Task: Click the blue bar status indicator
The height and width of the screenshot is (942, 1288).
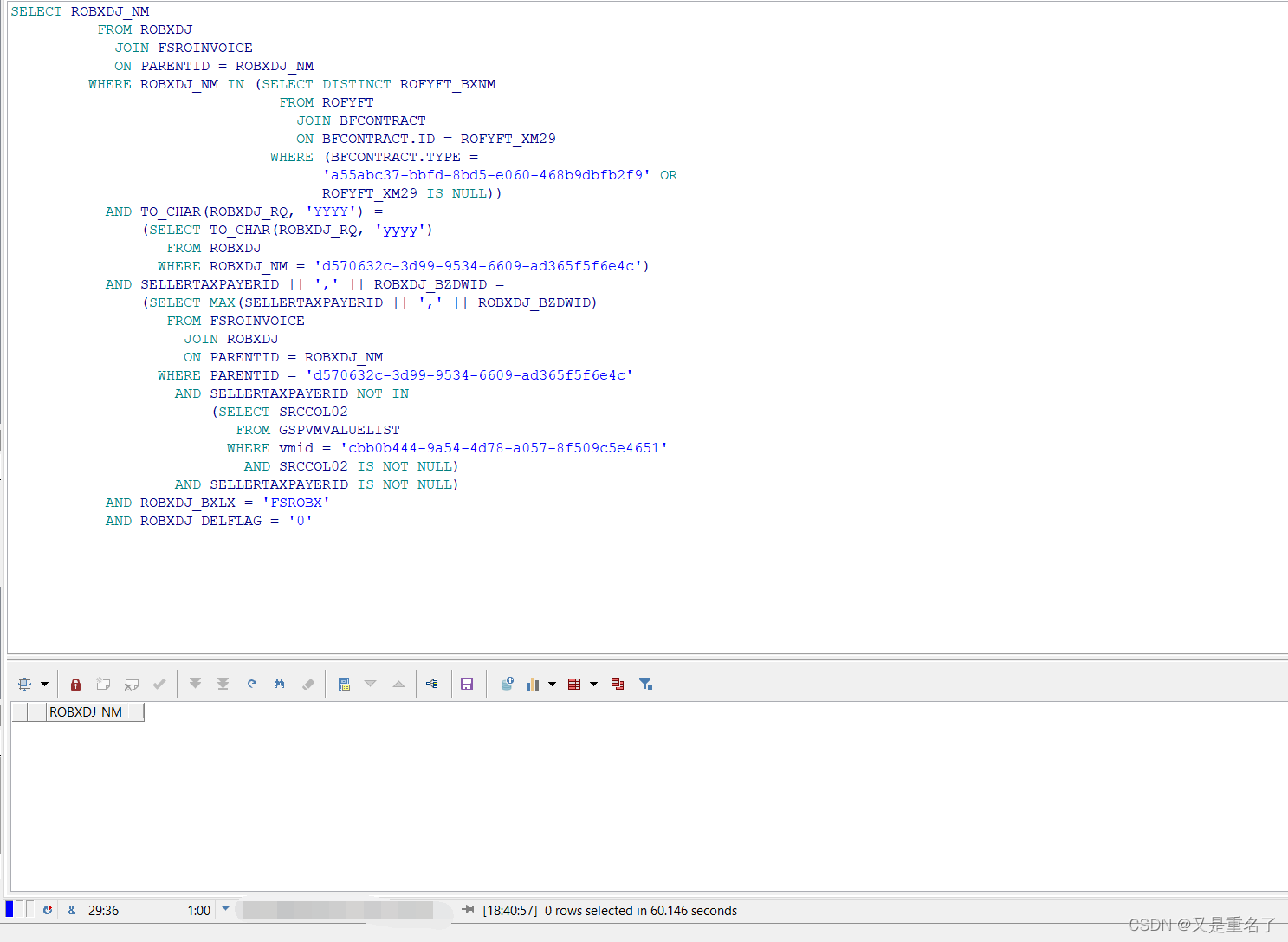Action: [10, 909]
